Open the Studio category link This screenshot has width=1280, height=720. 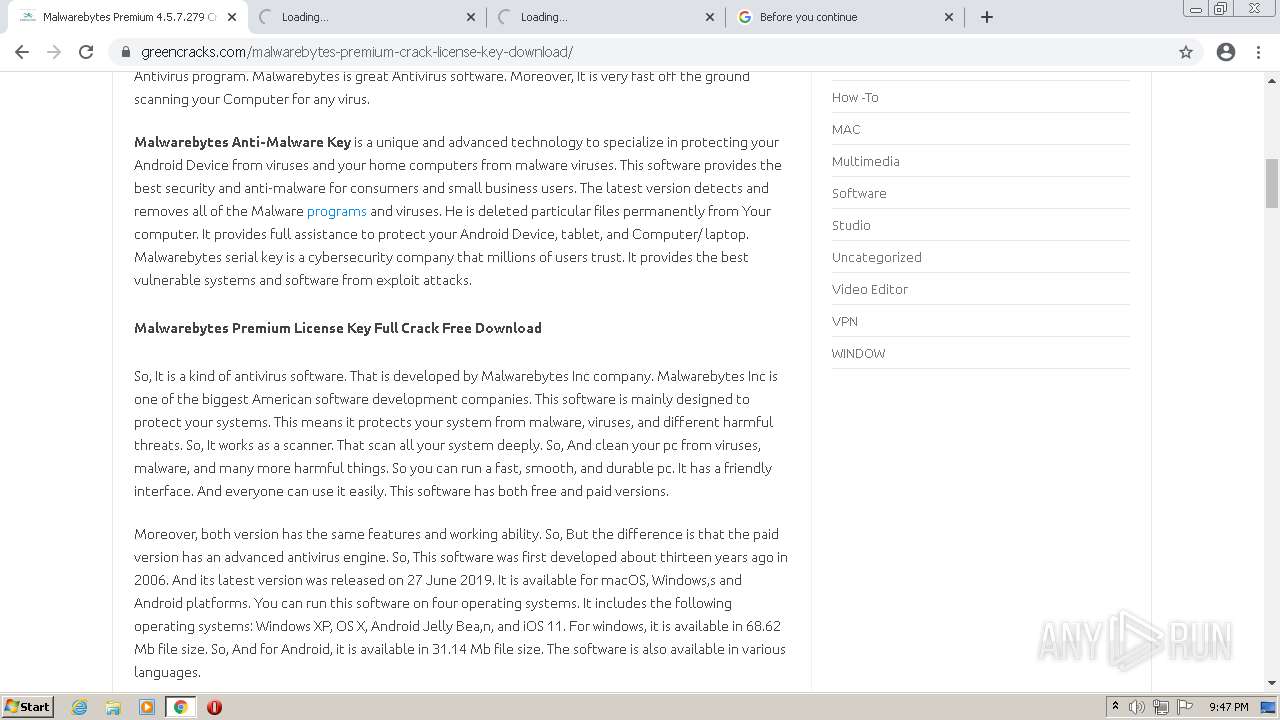point(851,225)
